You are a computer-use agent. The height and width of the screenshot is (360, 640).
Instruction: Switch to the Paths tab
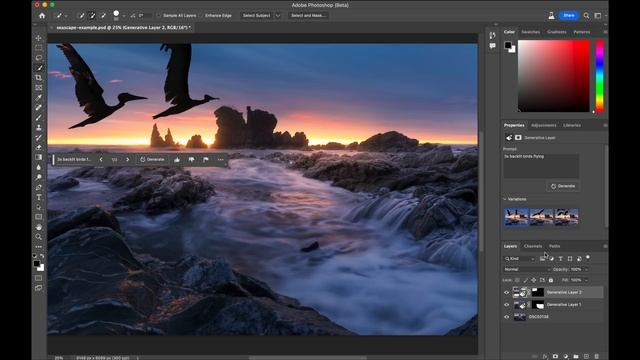(554, 246)
